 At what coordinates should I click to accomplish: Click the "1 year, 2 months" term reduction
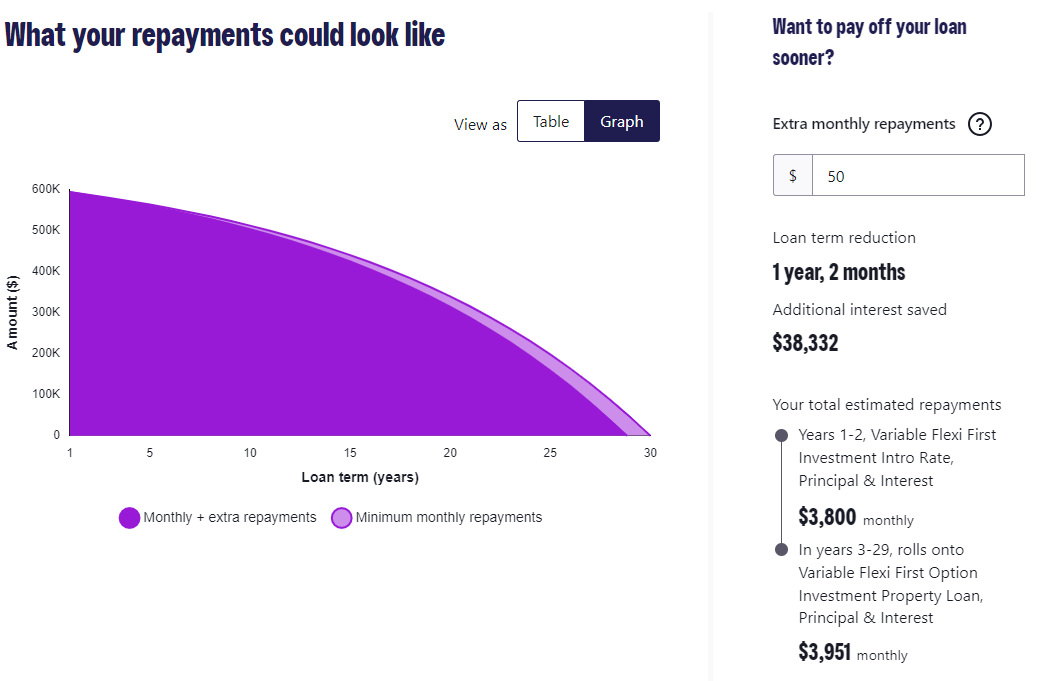point(838,272)
